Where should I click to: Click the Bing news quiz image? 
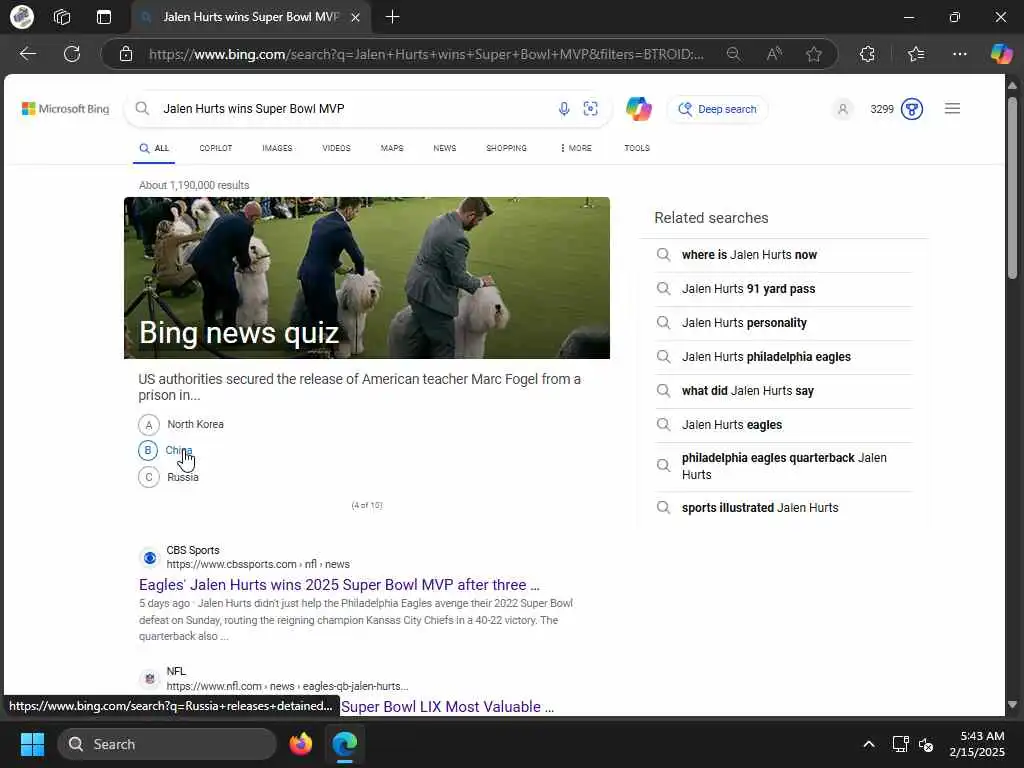[367, 278]
